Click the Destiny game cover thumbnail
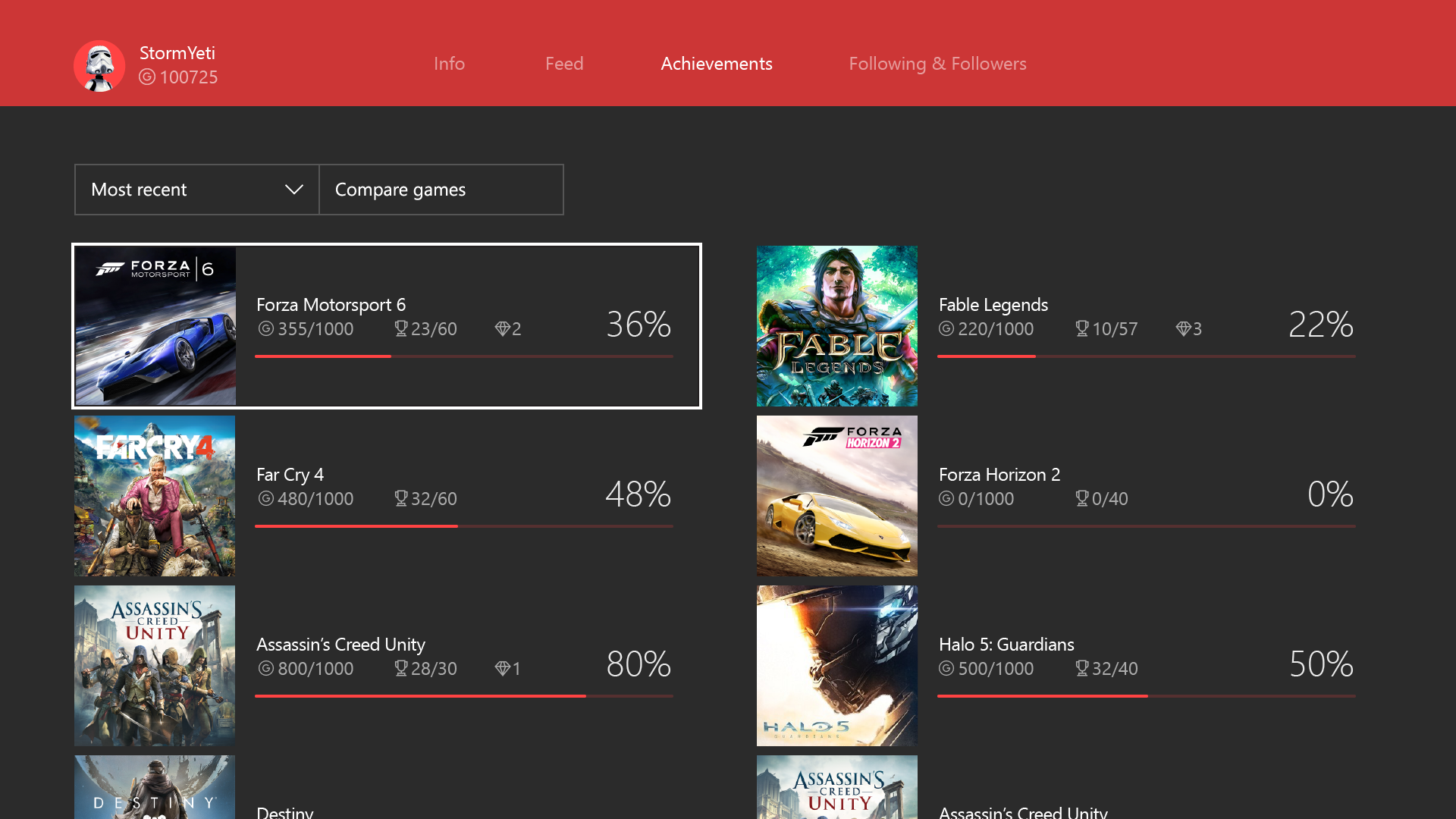Screen dimensions: 1456x819 (x=155, y=787)
